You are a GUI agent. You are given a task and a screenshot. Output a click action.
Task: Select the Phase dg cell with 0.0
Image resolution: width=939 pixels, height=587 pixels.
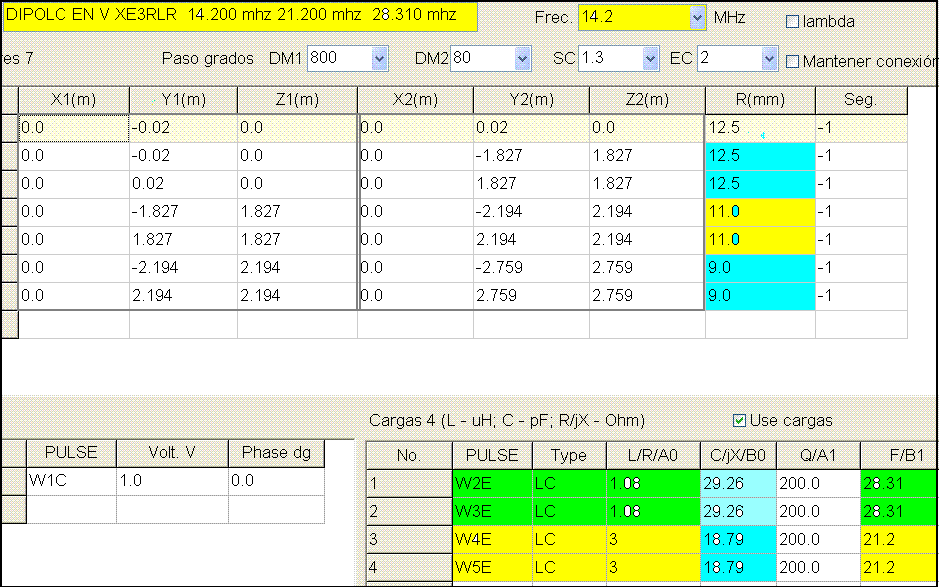click(276, 481)
